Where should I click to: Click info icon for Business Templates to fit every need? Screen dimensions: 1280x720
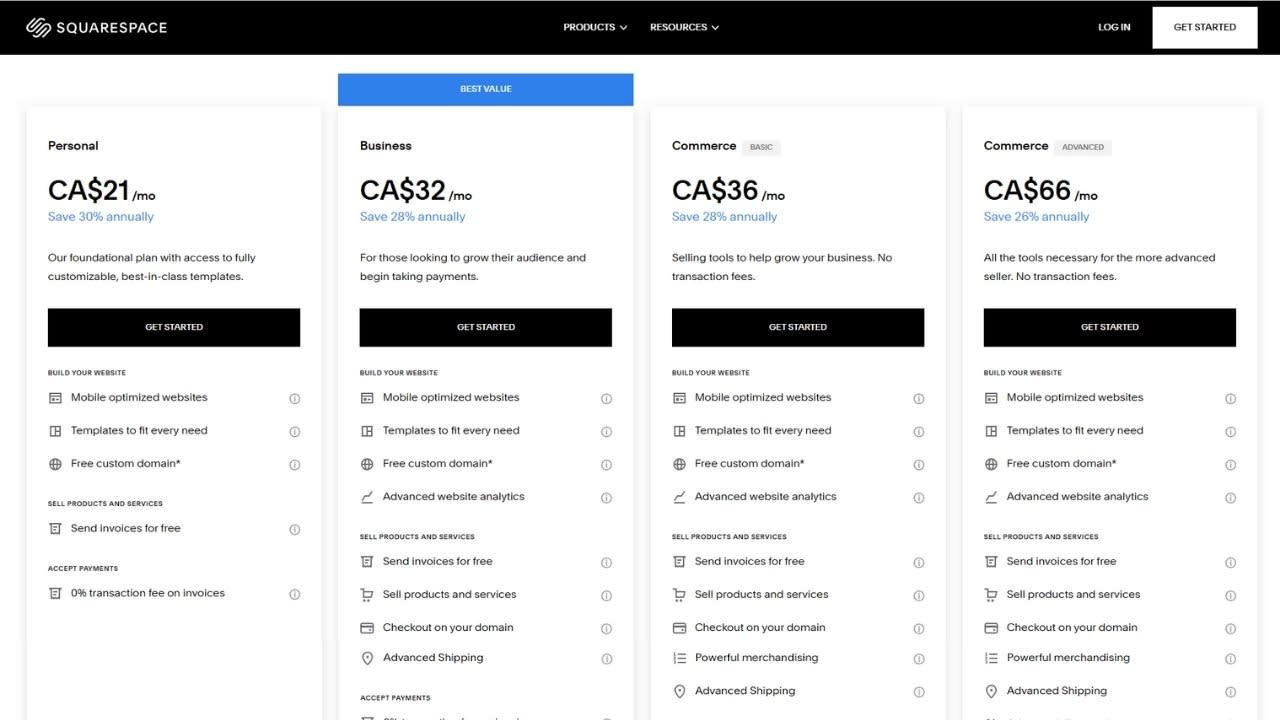pyautogui.click(x=606, y=432)
